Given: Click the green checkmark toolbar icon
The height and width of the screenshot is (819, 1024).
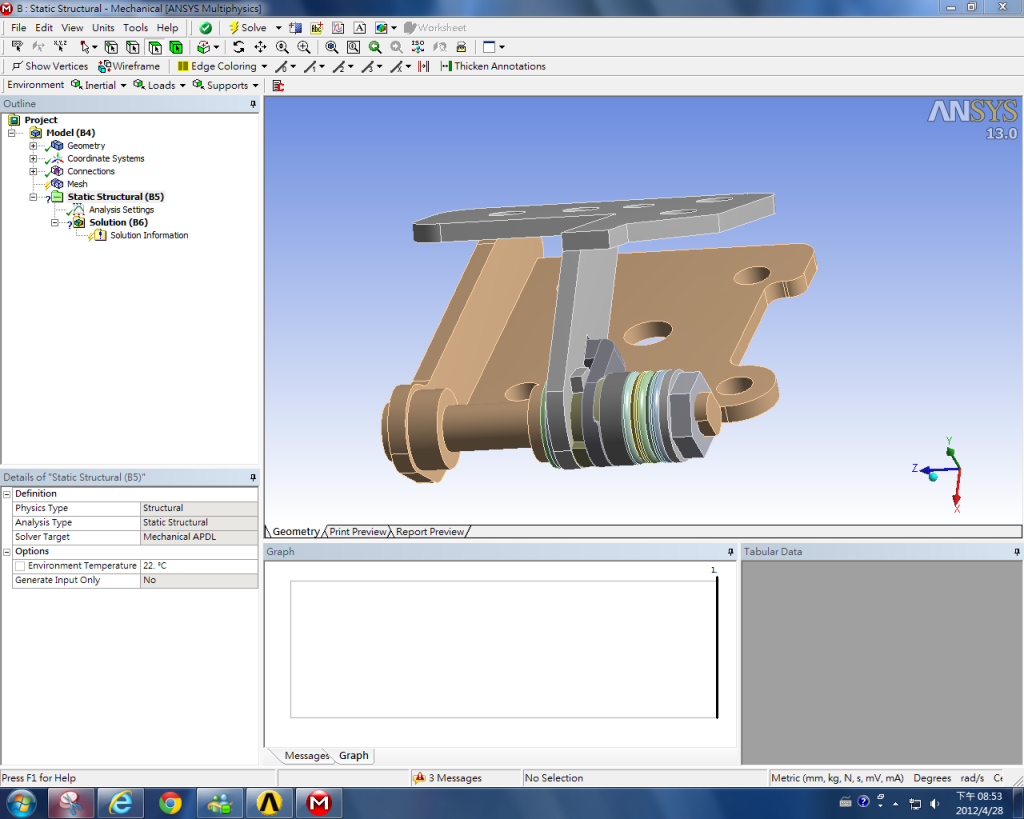Looking at the screenshot, I should pyautogui.click(x=205, y=28).
